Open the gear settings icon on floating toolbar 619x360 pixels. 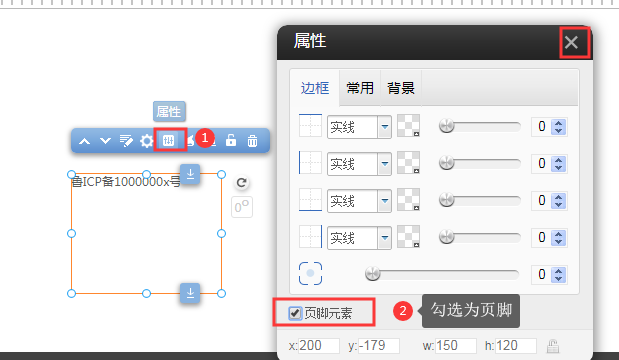pos(146,141)
